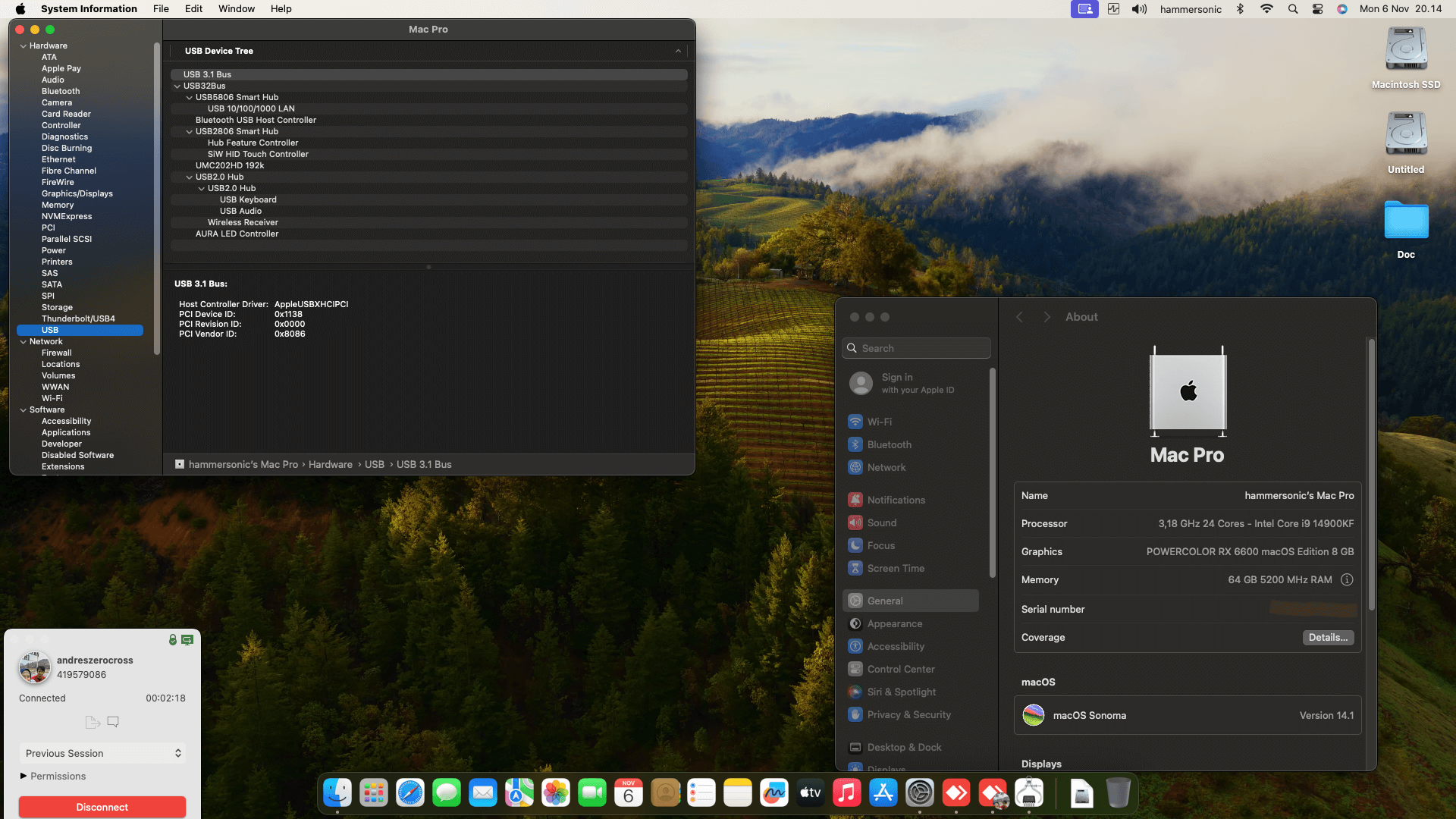Toggle USB Device Tree column sort arrow
The image size is (1456, 819).
[x=678, y=51]
